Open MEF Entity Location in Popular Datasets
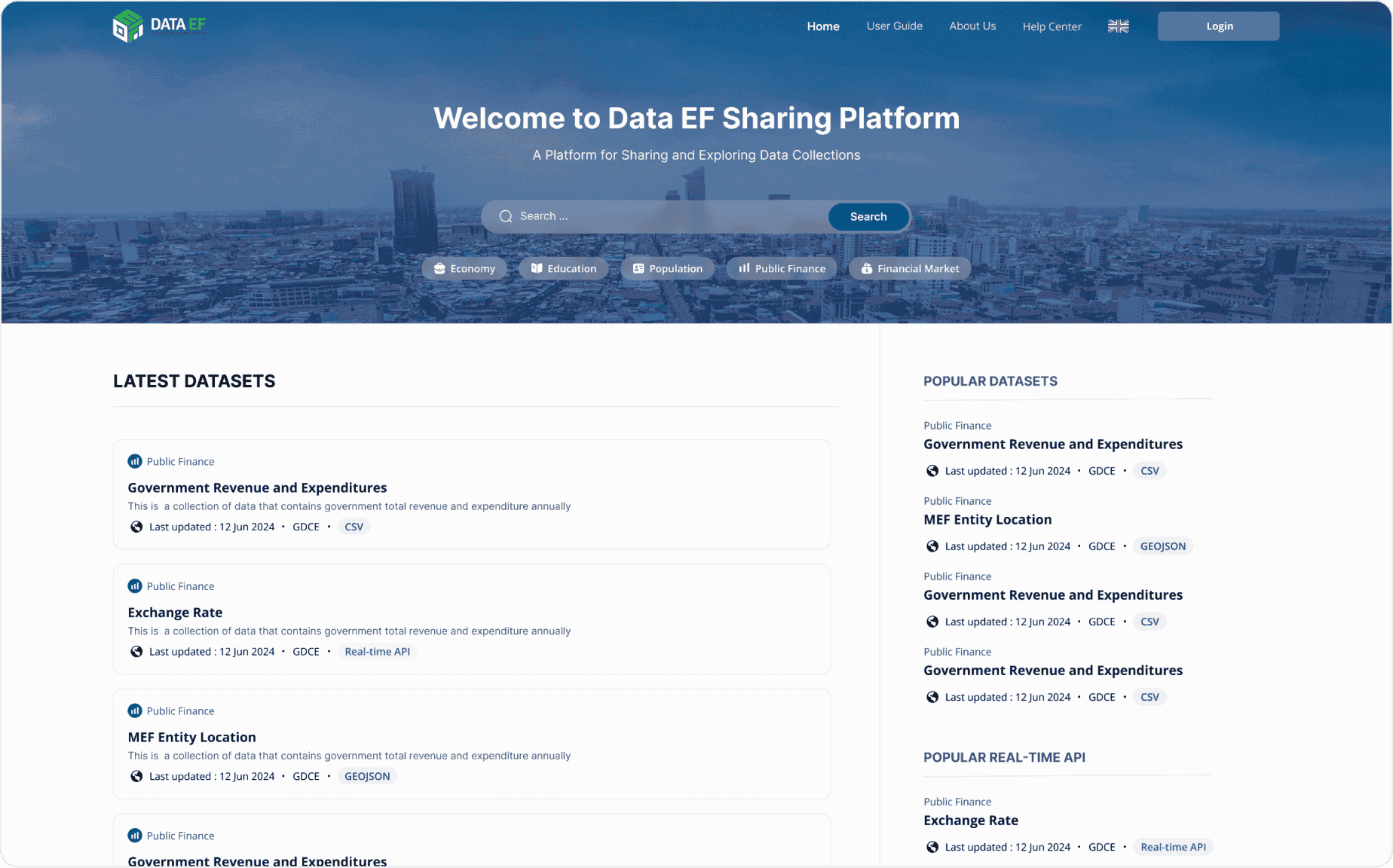The width and height of the screenshot is (1393, 868). [x=987, y=519]
